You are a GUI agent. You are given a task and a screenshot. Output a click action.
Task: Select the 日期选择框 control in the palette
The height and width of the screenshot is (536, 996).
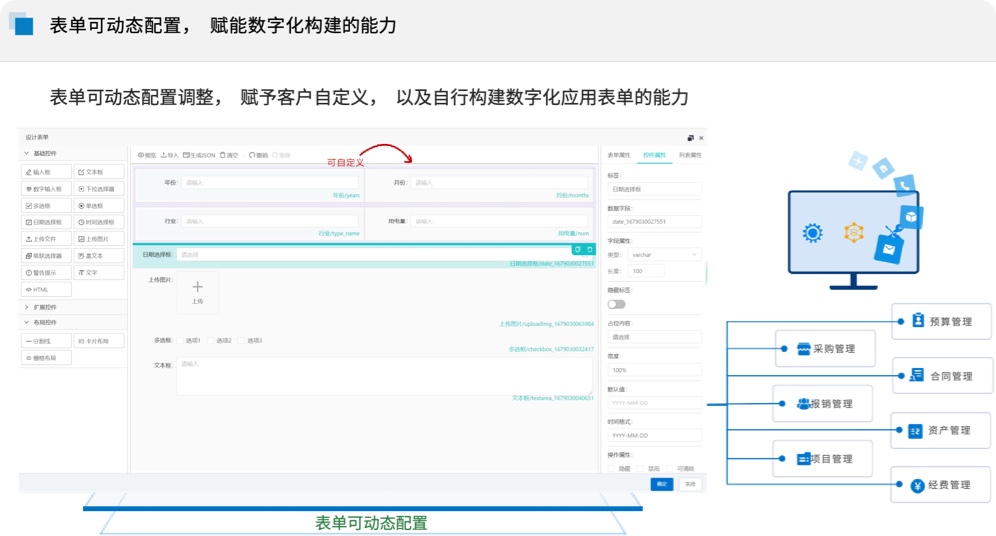click(x=46, y=222)
